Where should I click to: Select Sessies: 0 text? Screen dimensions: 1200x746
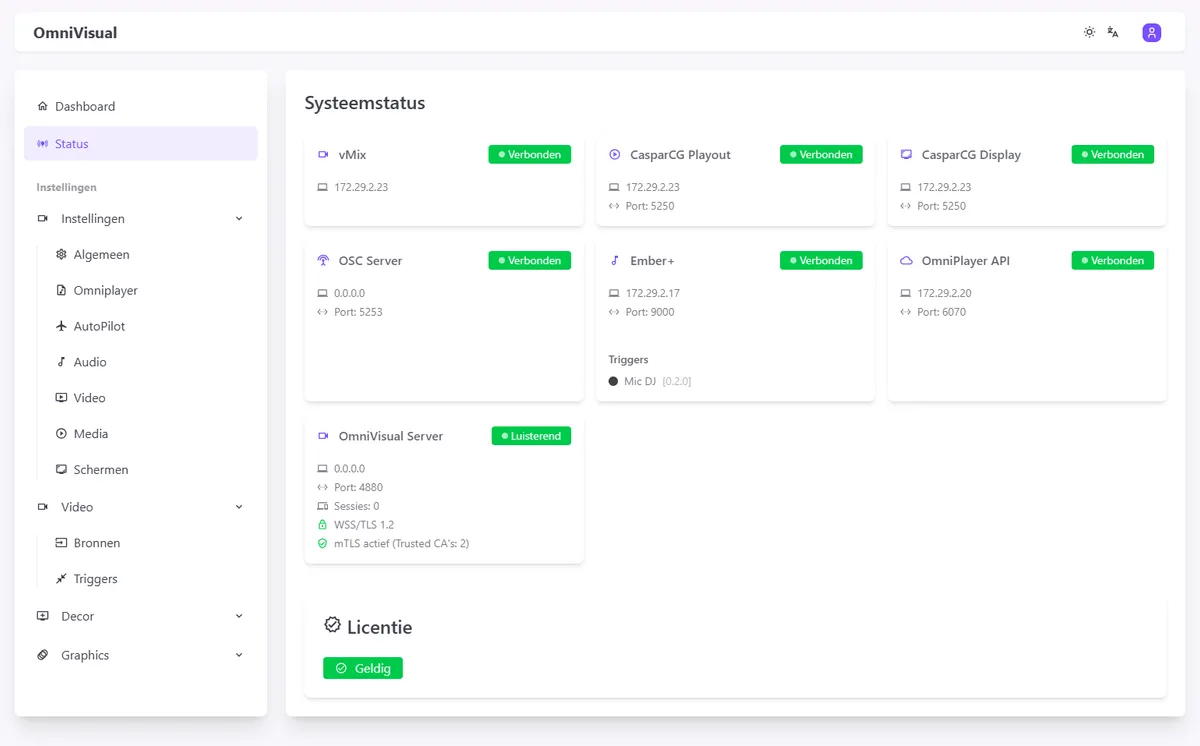tap(356, 507)
